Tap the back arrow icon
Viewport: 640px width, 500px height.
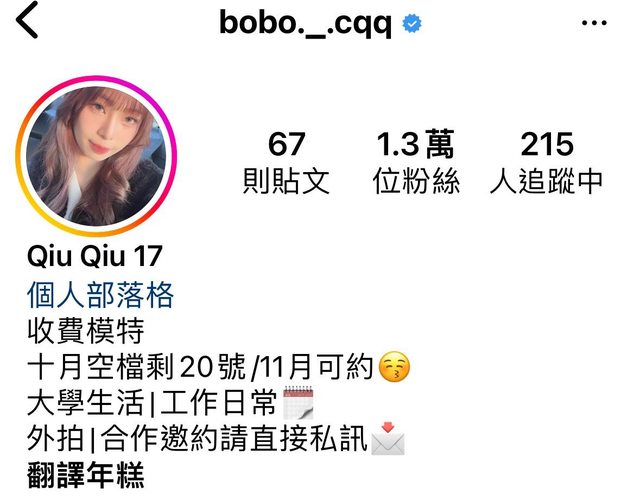click(x=27, y=20)
